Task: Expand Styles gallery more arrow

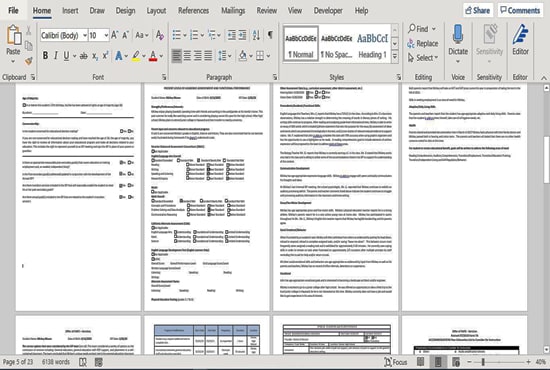Action: [x=395, y=56]
